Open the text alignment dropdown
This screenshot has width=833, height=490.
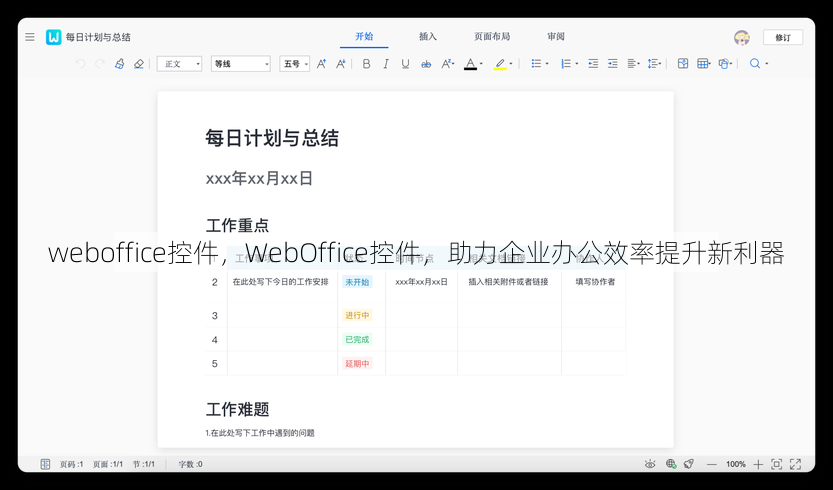pyautogui.click(x=633, y=64)
